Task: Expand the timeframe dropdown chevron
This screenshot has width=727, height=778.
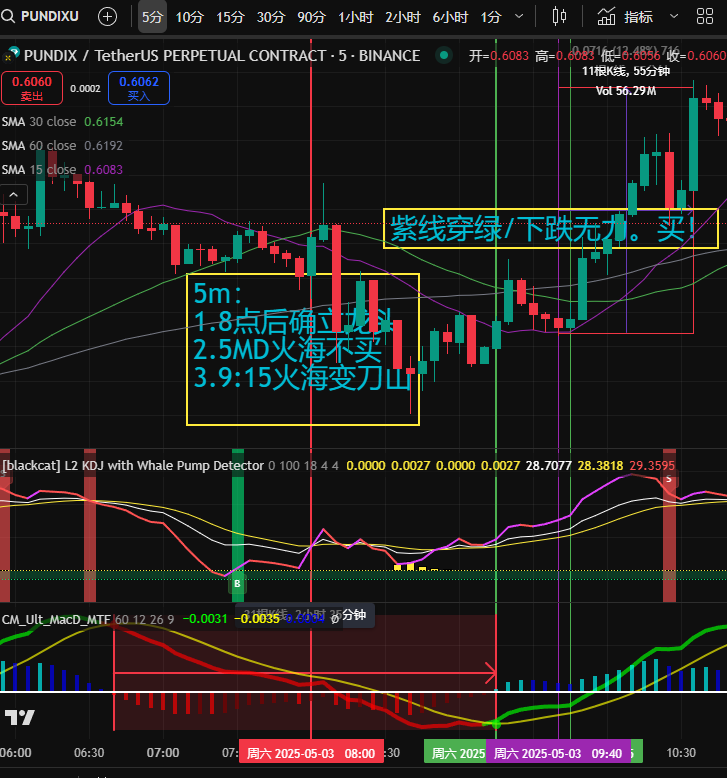Action: 519,16
